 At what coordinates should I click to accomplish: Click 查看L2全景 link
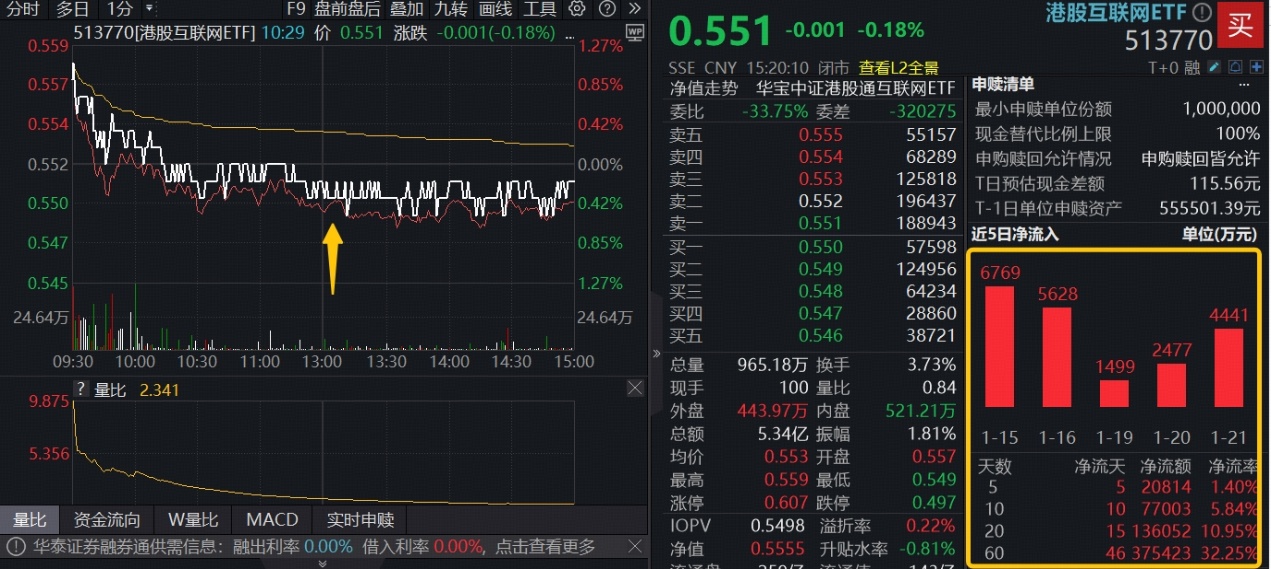tap(898, 68)
